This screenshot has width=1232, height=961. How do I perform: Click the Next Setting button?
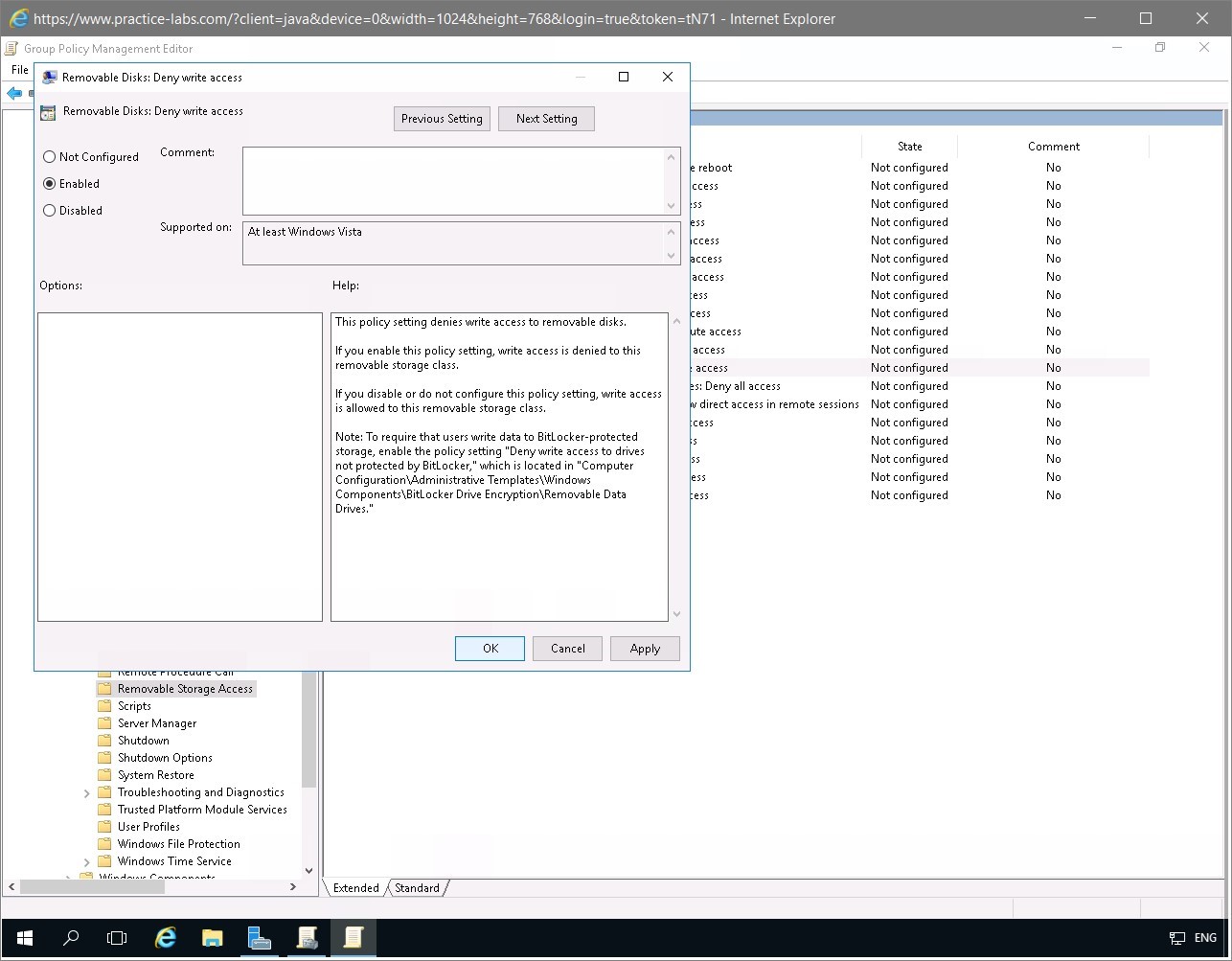coord(546,118)
